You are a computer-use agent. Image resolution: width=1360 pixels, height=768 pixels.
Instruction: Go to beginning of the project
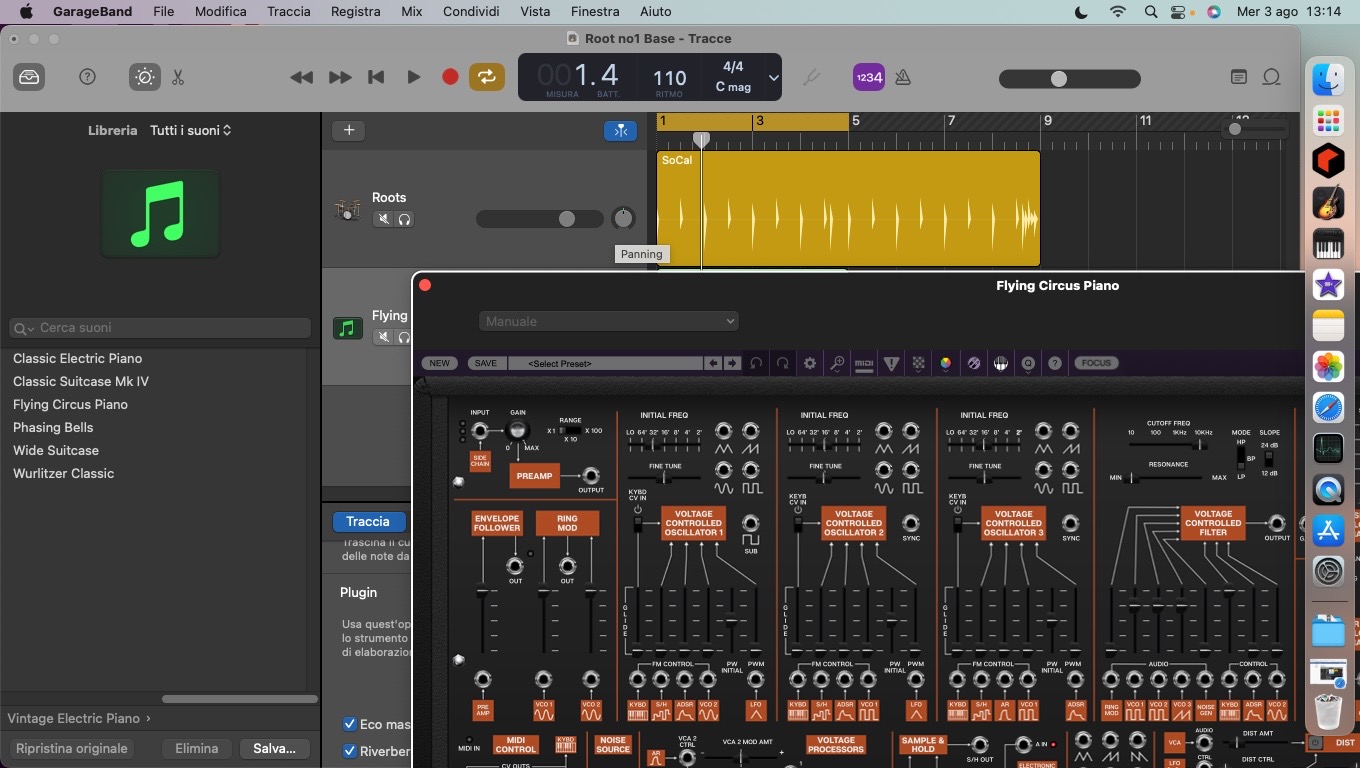pos(376,77)
